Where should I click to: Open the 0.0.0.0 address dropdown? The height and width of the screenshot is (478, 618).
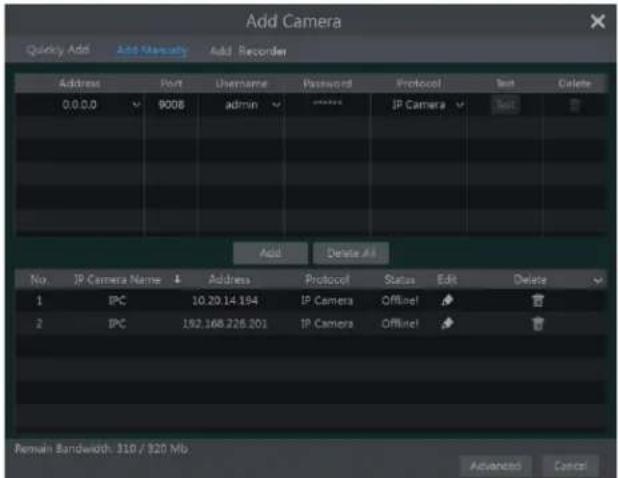point(136,105)
